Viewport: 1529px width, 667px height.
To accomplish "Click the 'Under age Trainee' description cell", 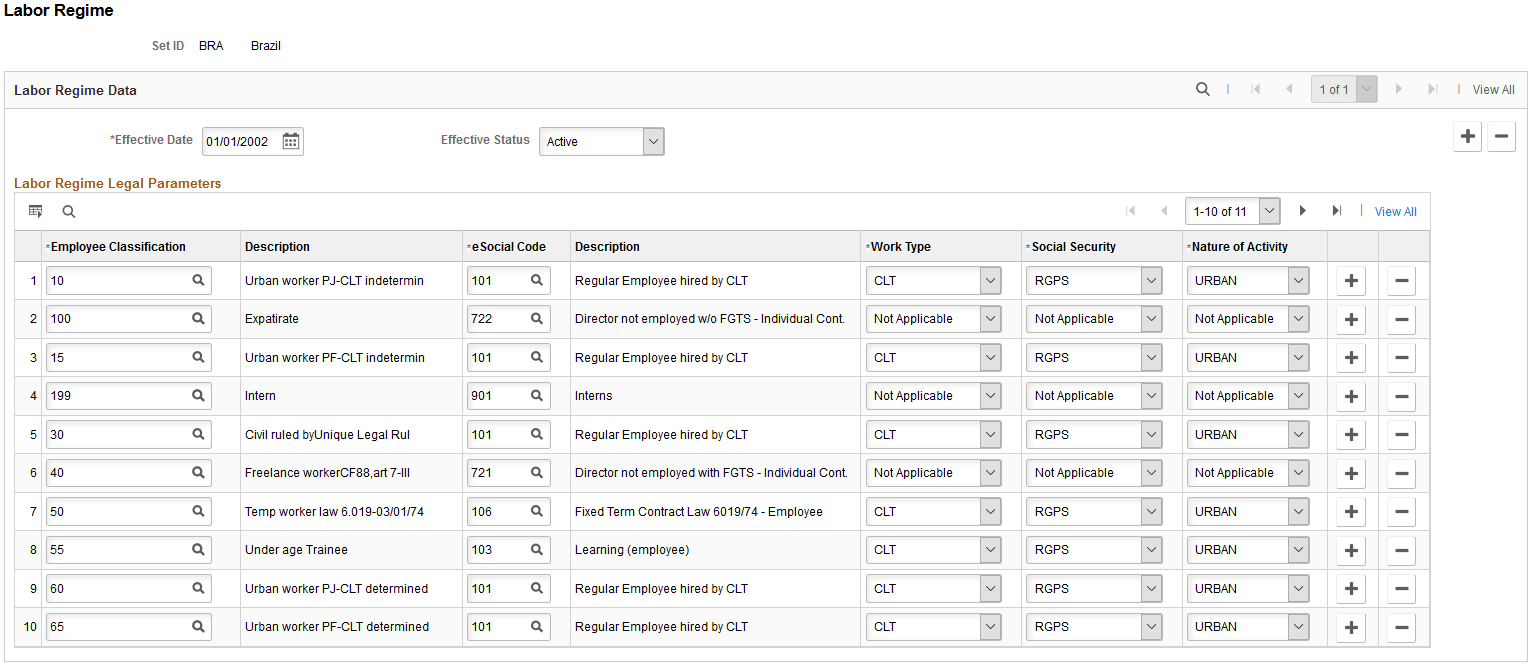I will point(296,550).
